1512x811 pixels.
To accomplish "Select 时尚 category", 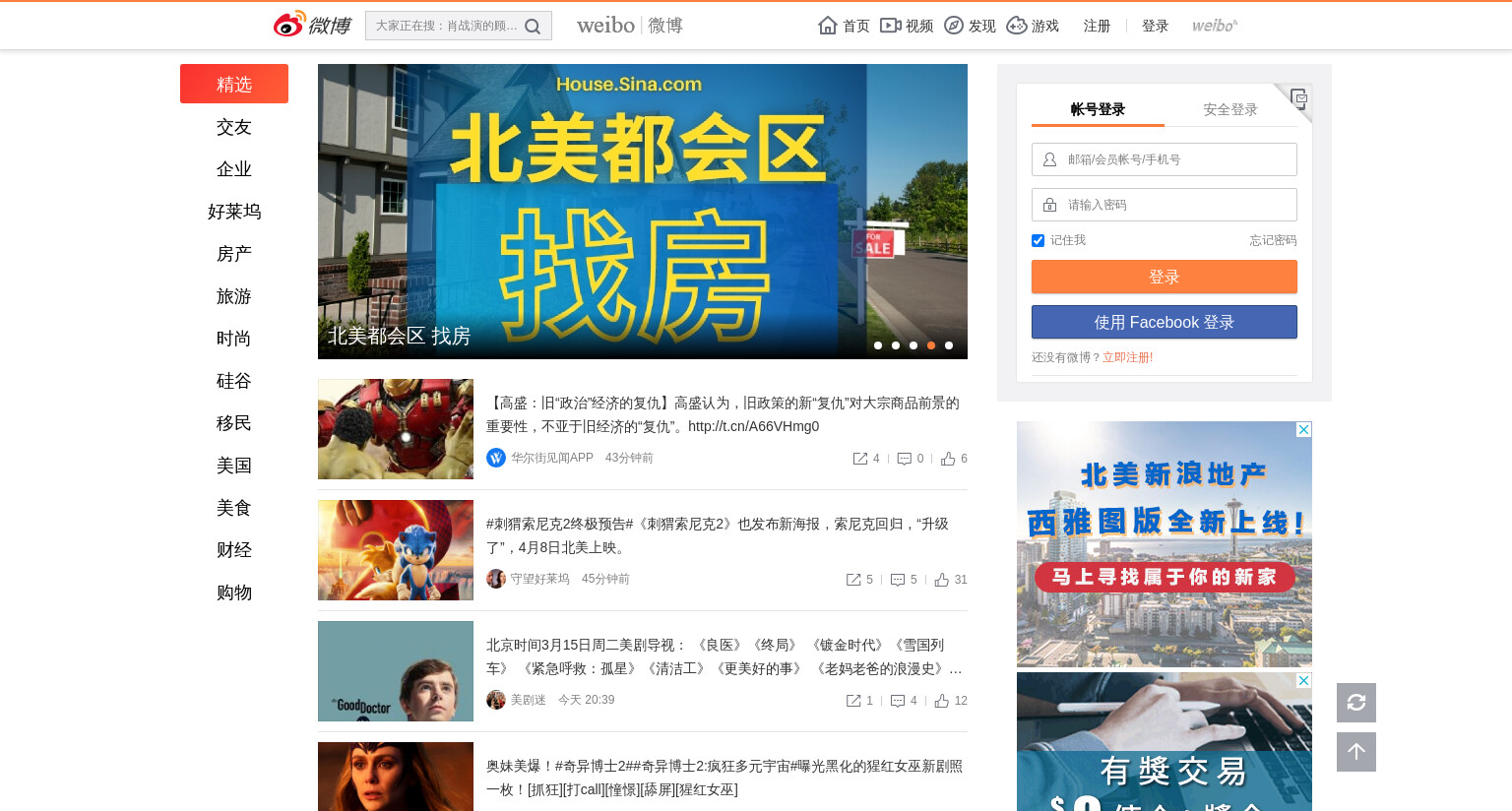I will [x=234, y=339].
